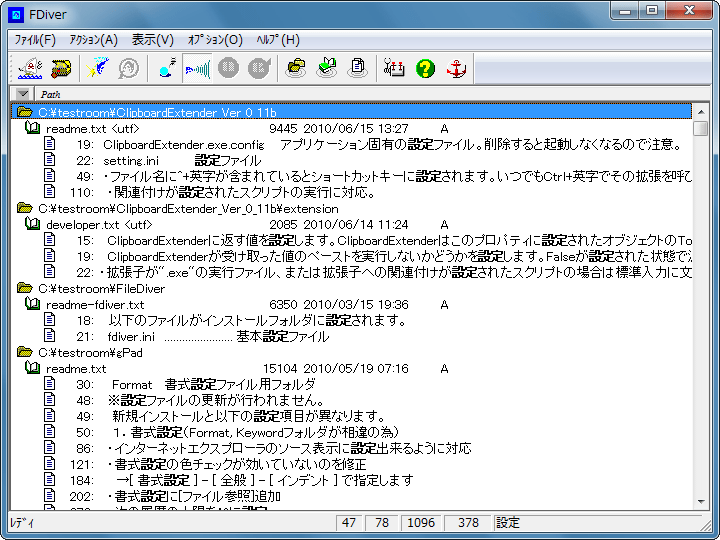
Task: Click the FDiver title bar app icon
Action: coord(16,15)
